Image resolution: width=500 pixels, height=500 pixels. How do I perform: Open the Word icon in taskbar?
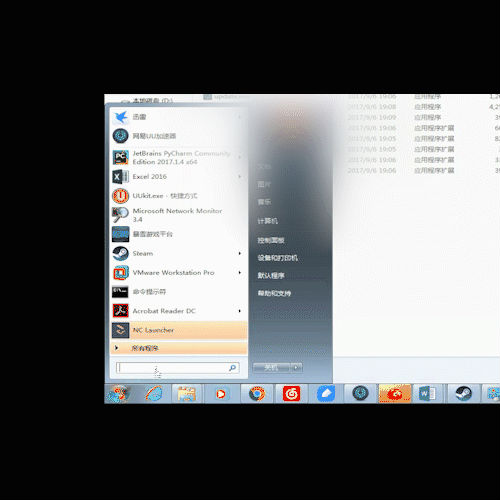tap(428, 394)
